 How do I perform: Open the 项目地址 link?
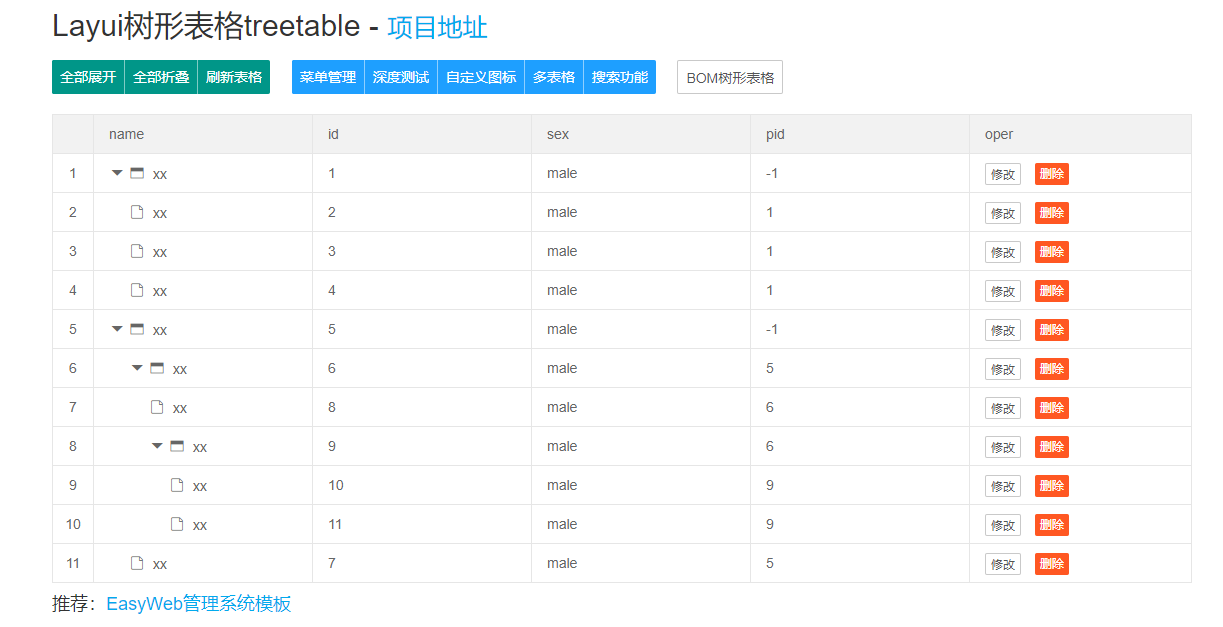click(436, 28)
